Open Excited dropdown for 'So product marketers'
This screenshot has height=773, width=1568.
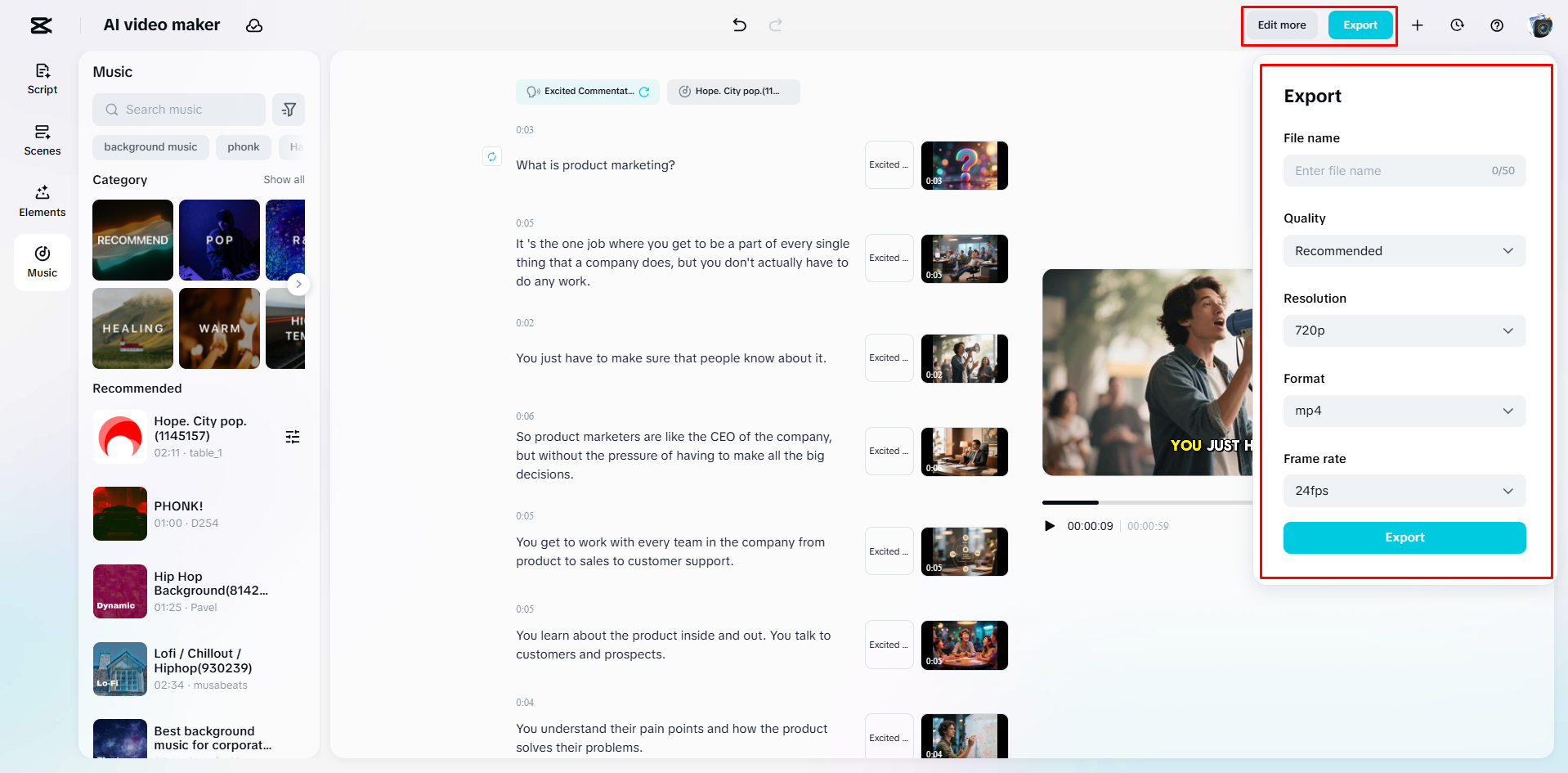[889, 452]
